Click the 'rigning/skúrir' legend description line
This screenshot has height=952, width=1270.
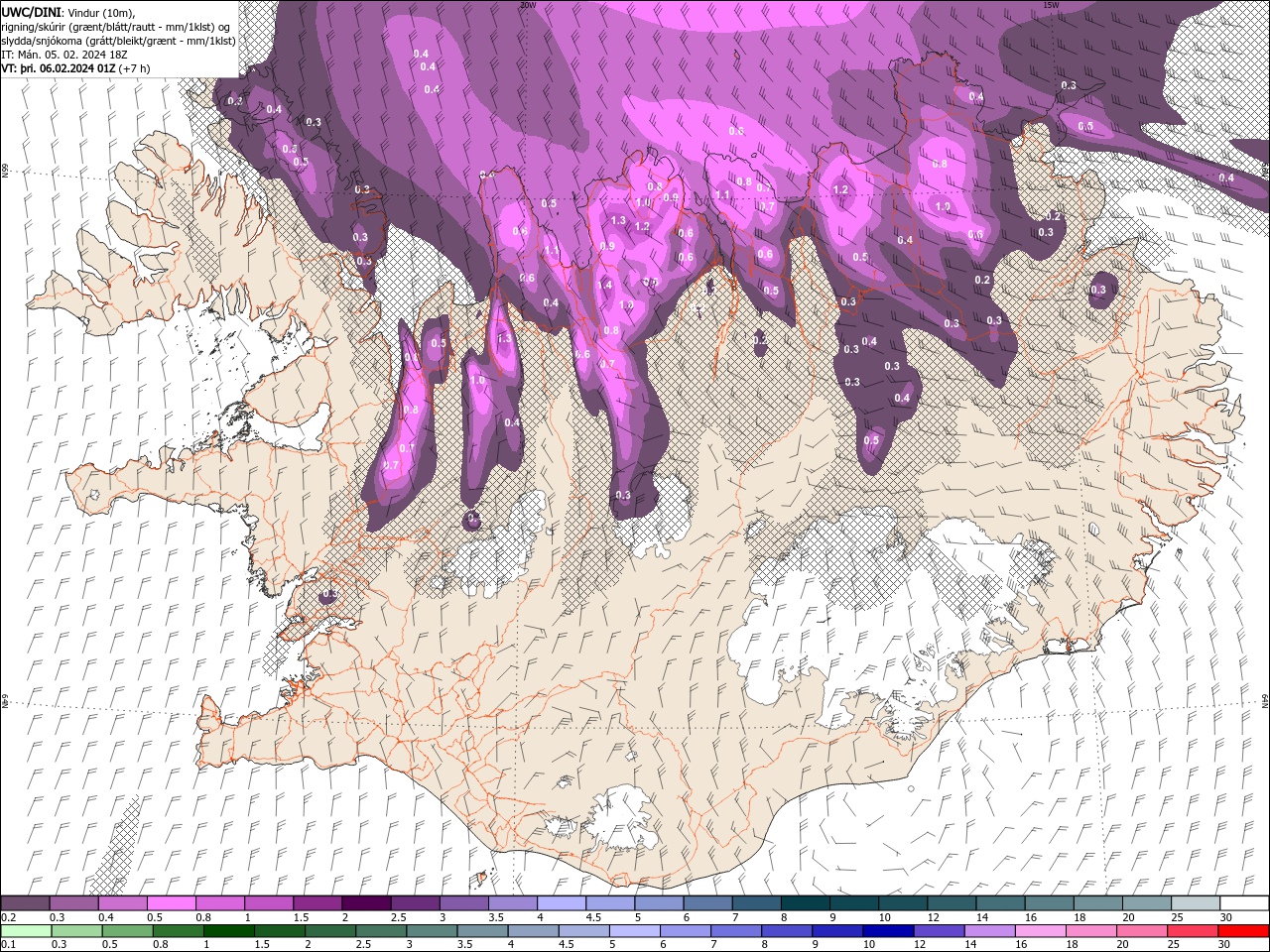(x=117, y=27)
